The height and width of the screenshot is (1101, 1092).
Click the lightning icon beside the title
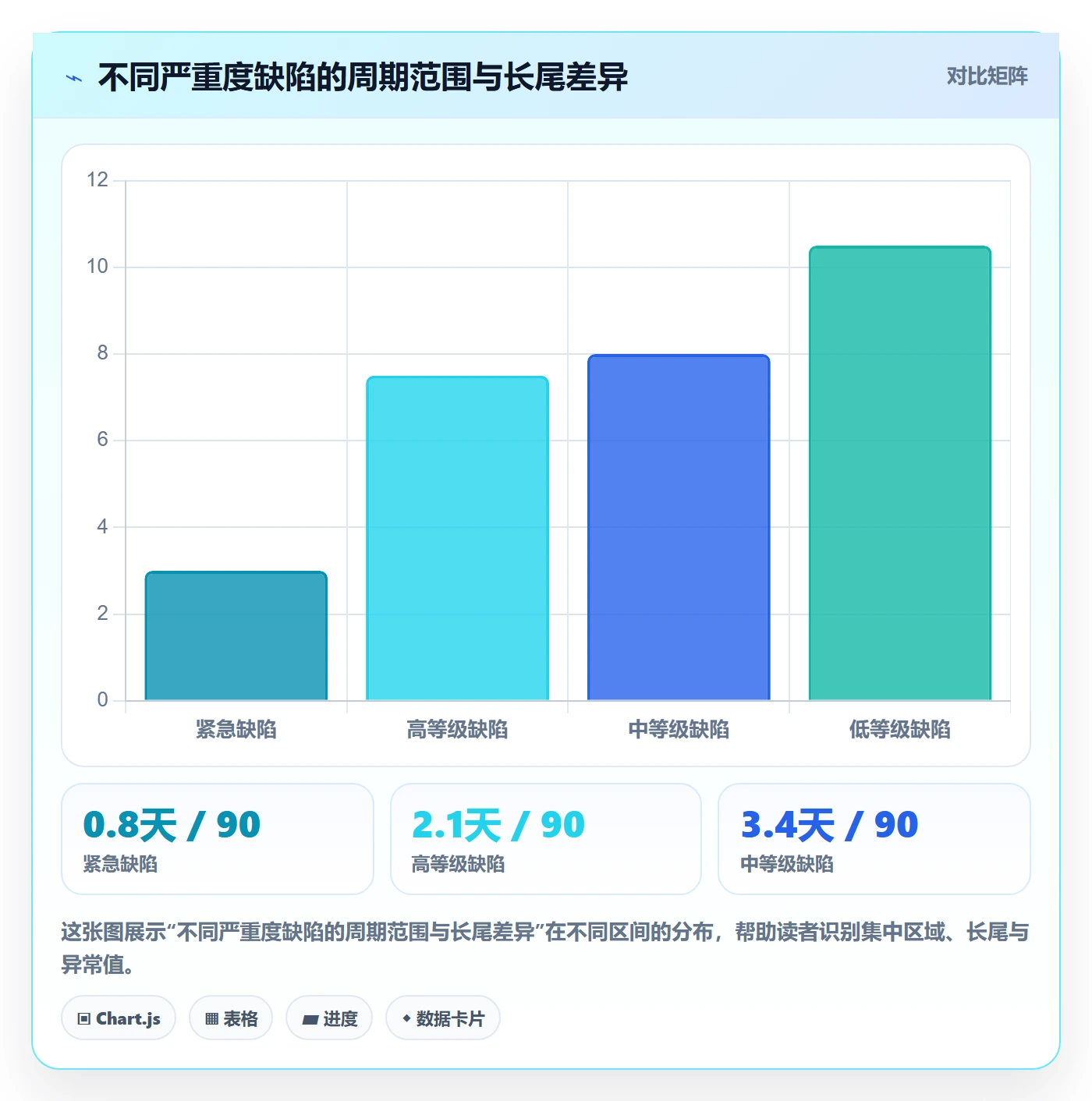point(74,78)
